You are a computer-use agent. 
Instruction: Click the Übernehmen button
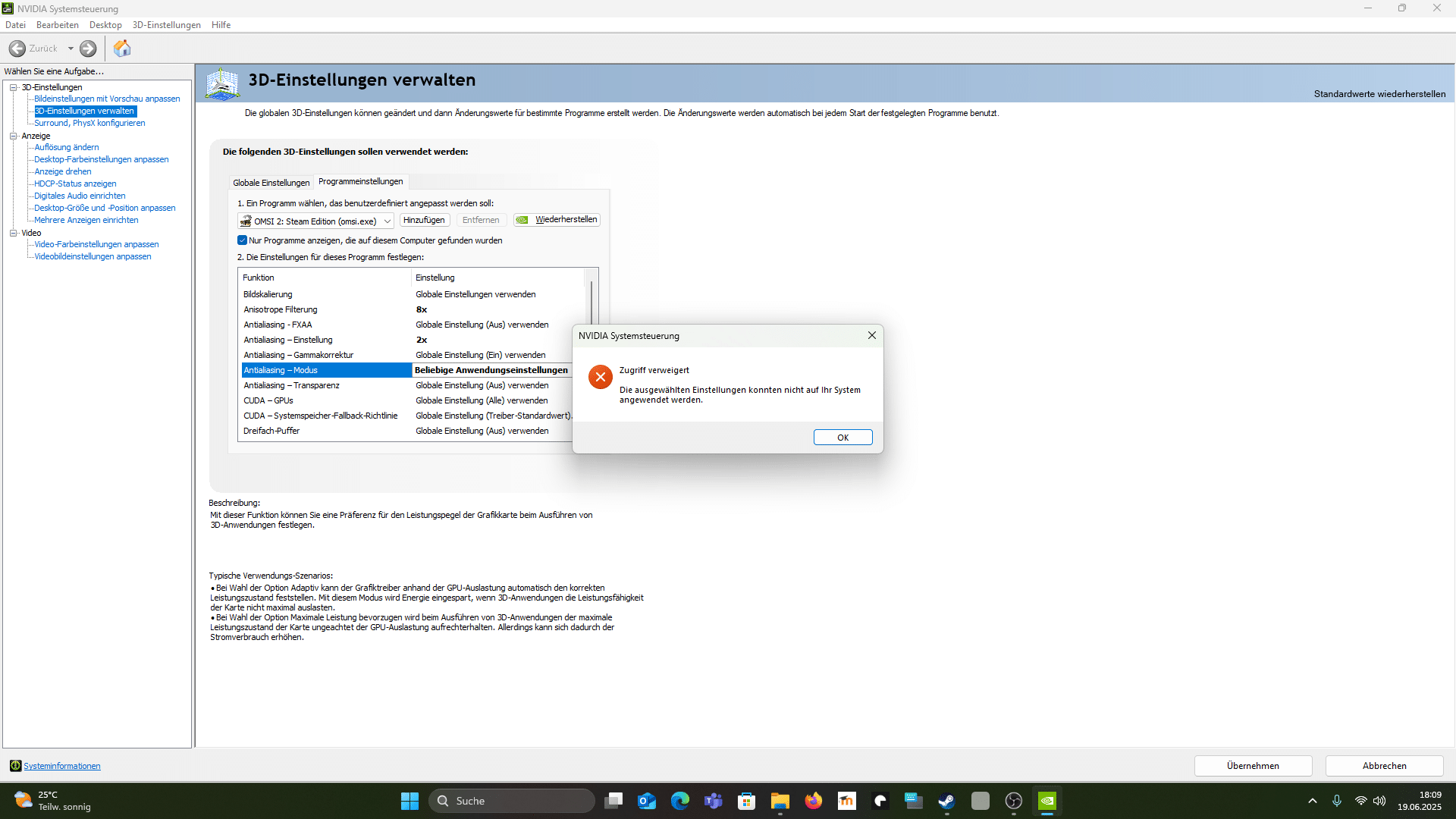coord(1253,766)
